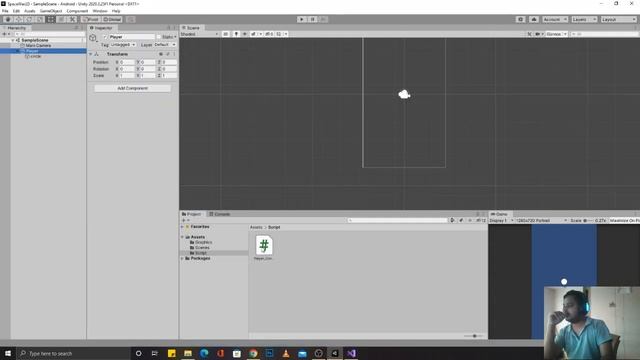Open the Layers dropdown
The image size is (640, 360).
584,19
